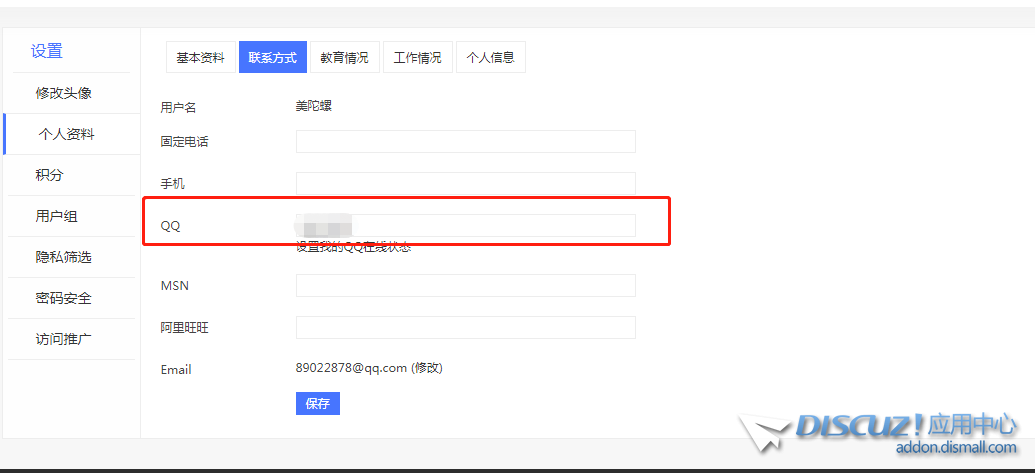This screenshot has height=473, width=1035.
Task: Click into the 固定电话 input field
Action: (465, 142)
